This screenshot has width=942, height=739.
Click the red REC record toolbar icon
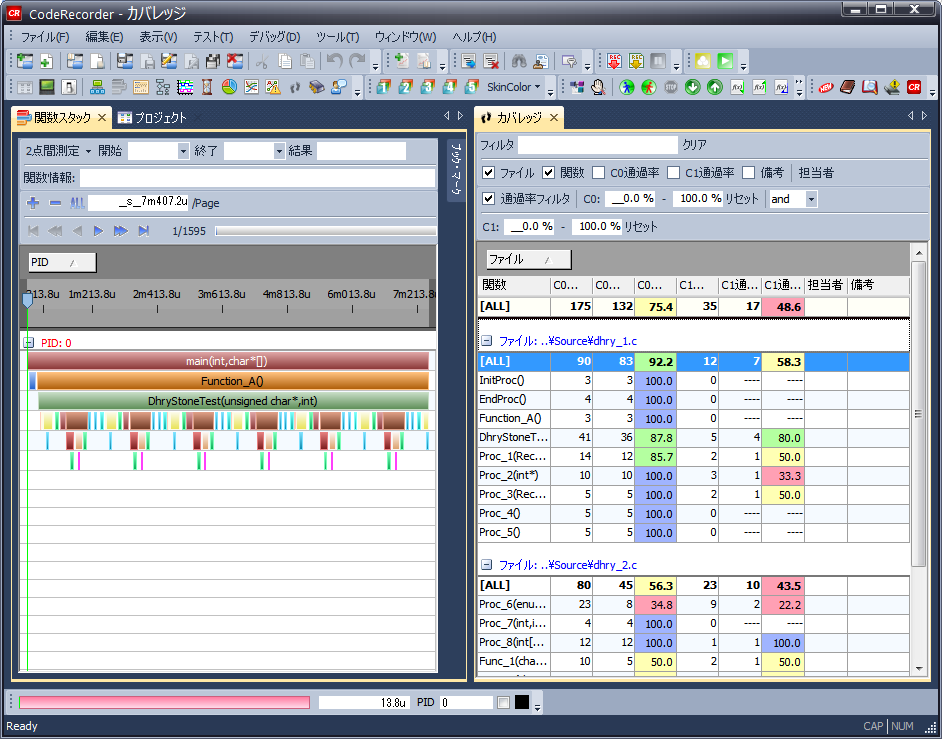point(614,61)
